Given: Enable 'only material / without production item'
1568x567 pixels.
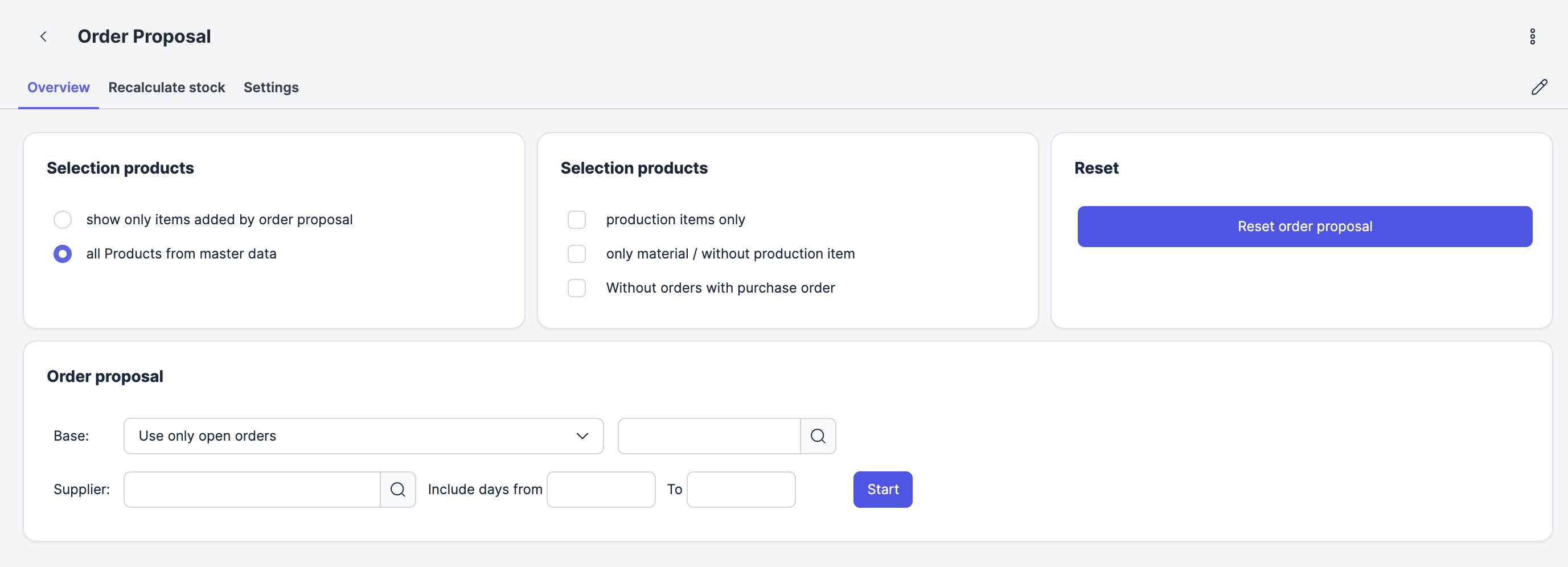Looking at the screenshot, I should [x=576, y=254].
